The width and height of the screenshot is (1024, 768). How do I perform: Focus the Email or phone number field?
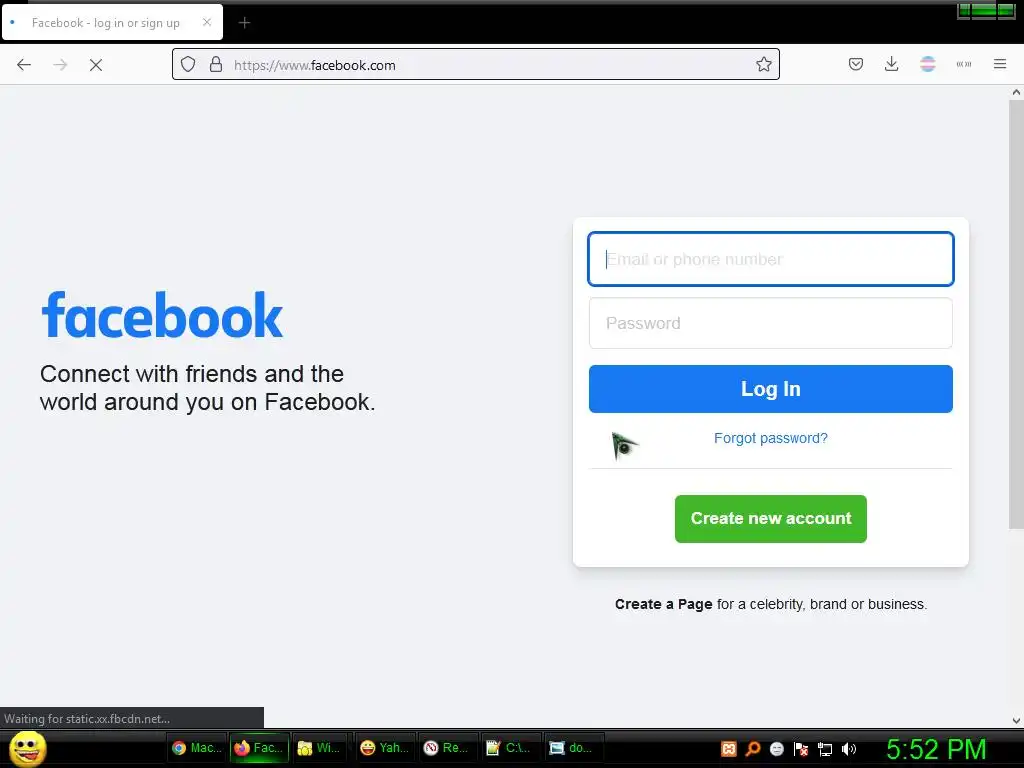[x=771, y=259]
